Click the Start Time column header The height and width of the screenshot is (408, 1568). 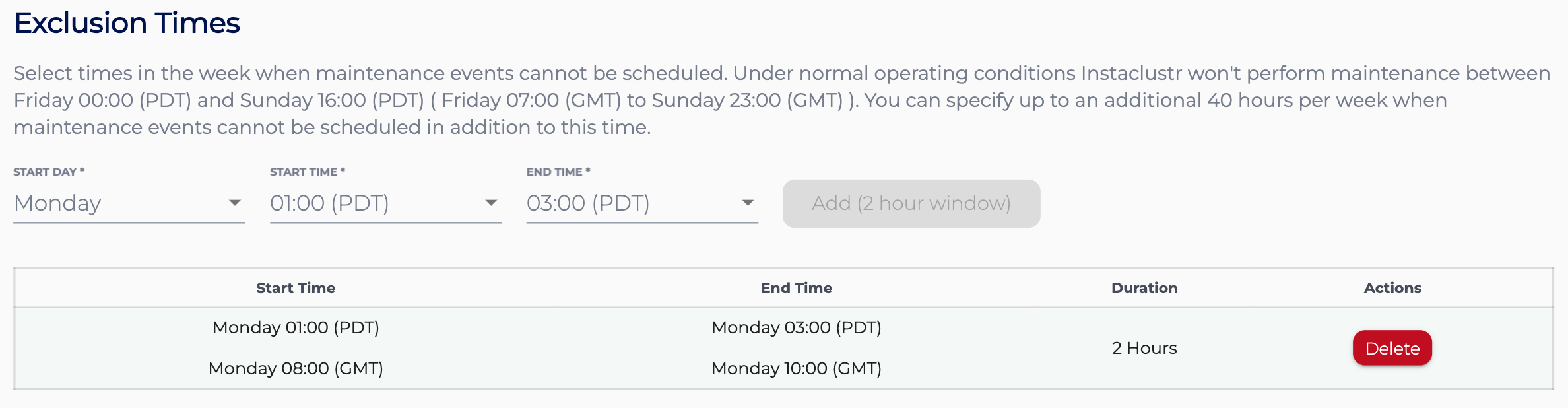pyautogui.click(x=295, y=288)
